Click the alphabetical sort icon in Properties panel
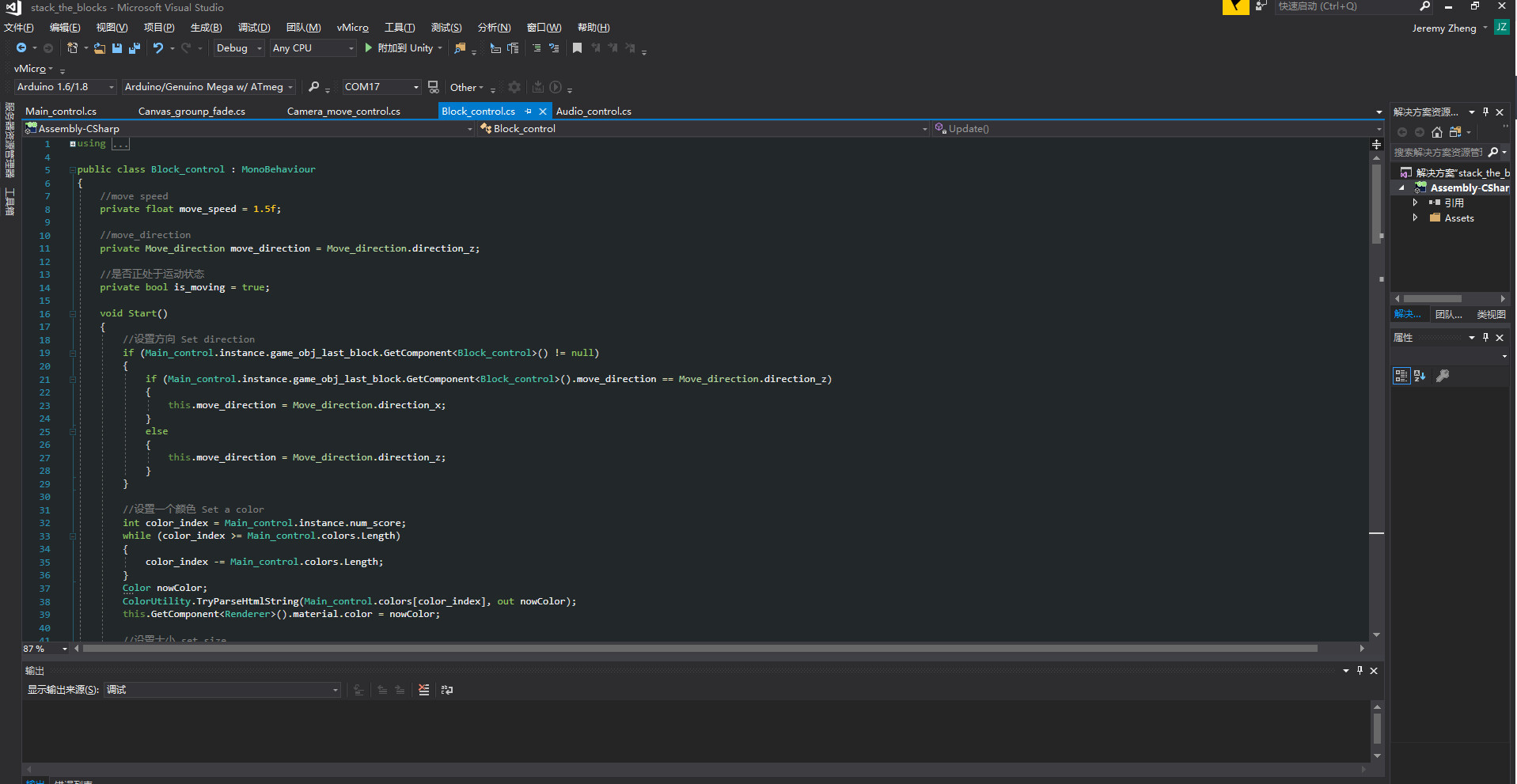Image resolution: width=1517 pixels, height=784 pixels. point(1420,376)
